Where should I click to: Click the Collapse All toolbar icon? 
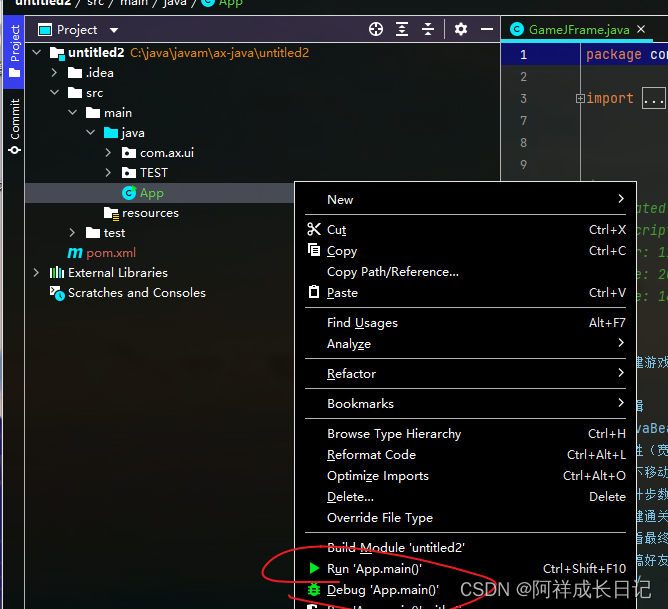[x=428, y=29]
